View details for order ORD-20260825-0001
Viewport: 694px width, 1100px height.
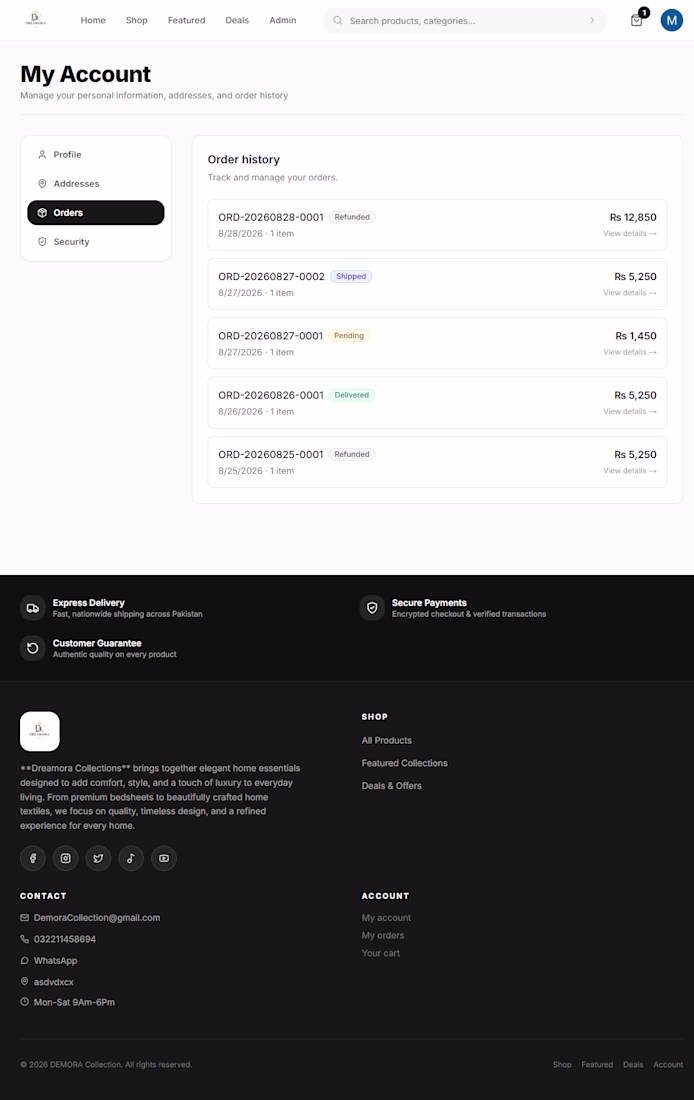point(629,471)
